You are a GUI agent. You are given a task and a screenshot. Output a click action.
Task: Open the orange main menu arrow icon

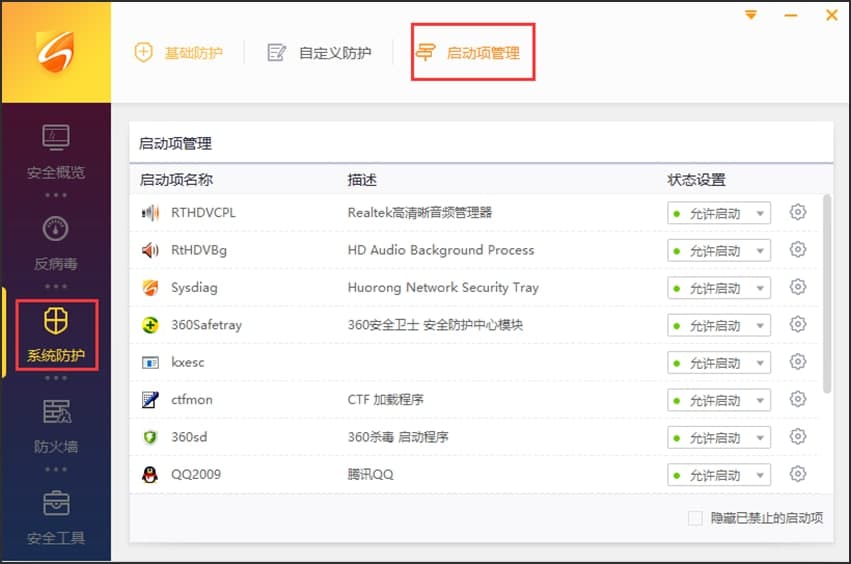pyautogui.click(x=751, y=15)
